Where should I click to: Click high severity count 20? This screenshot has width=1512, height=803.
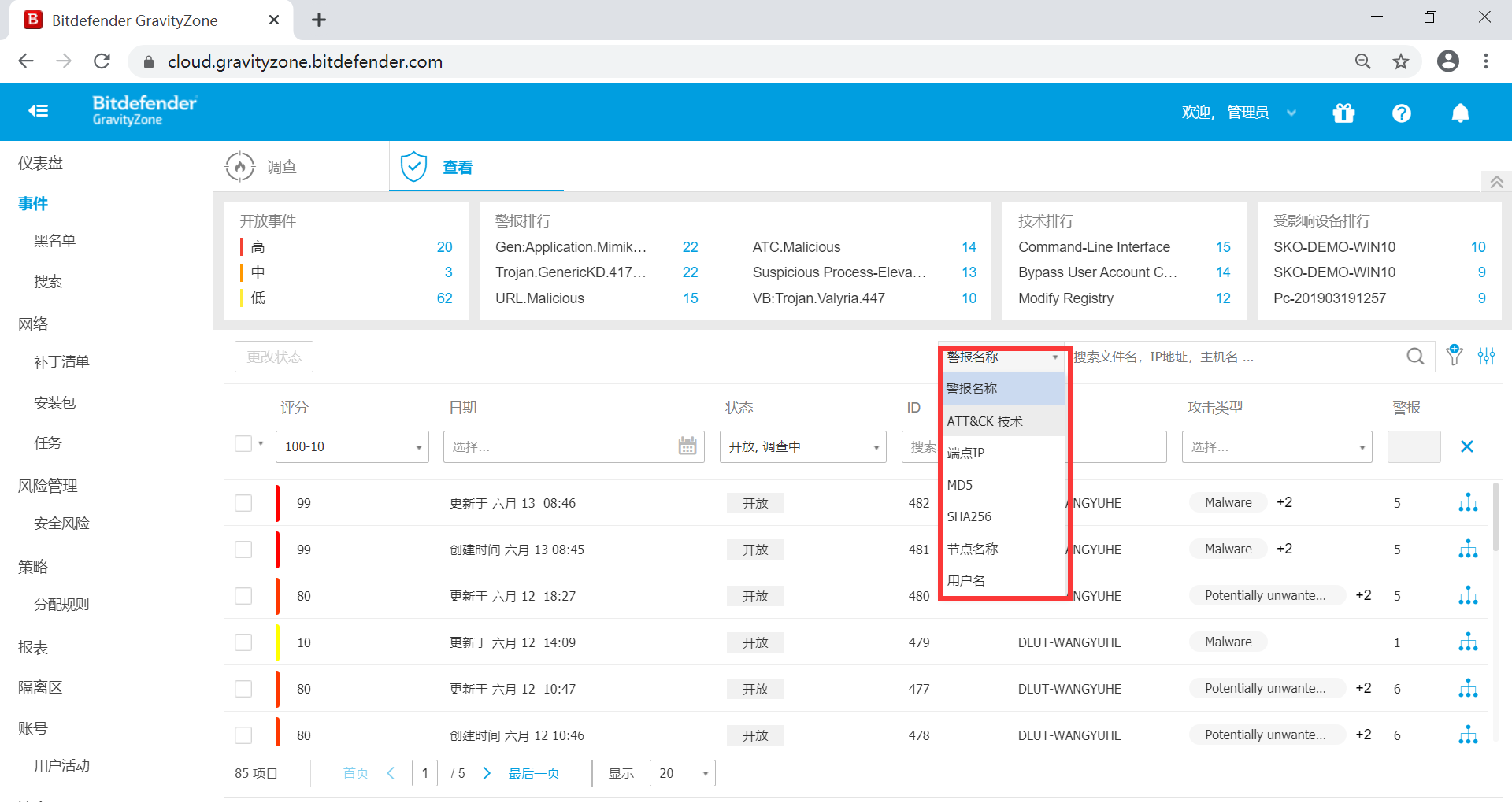[x=445, y=247]
